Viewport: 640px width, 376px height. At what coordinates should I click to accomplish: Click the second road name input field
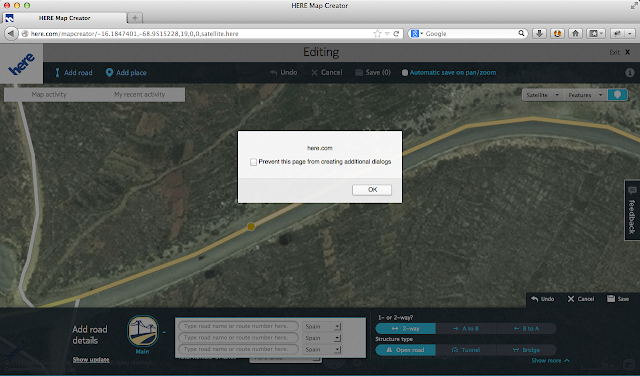(x=238, y=338)
